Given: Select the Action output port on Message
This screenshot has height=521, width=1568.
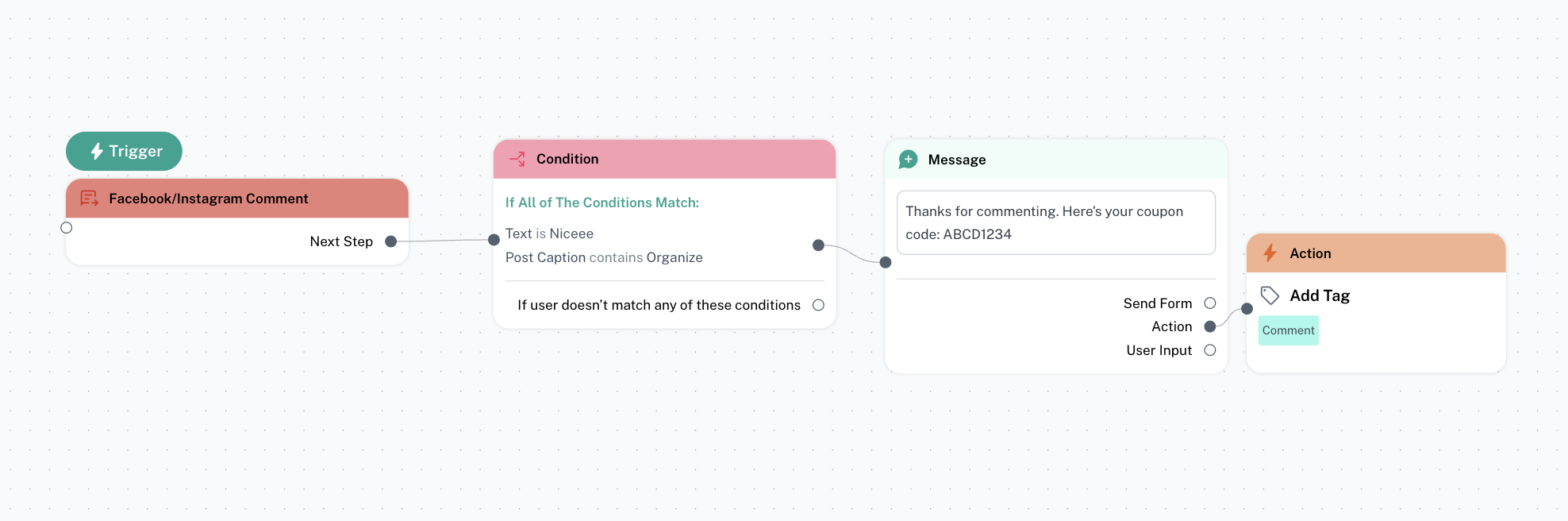Looking at the screenshot, I should (x=1210, y=326).
